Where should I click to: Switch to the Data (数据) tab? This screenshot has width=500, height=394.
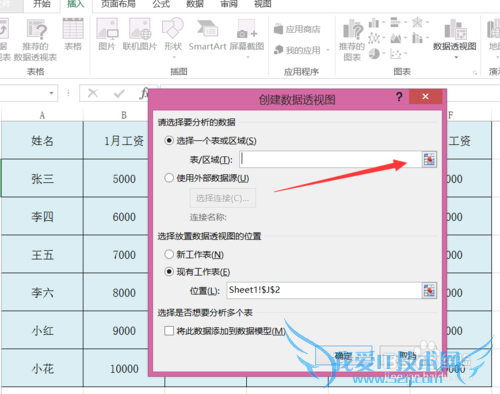click(x=195, y=4)
